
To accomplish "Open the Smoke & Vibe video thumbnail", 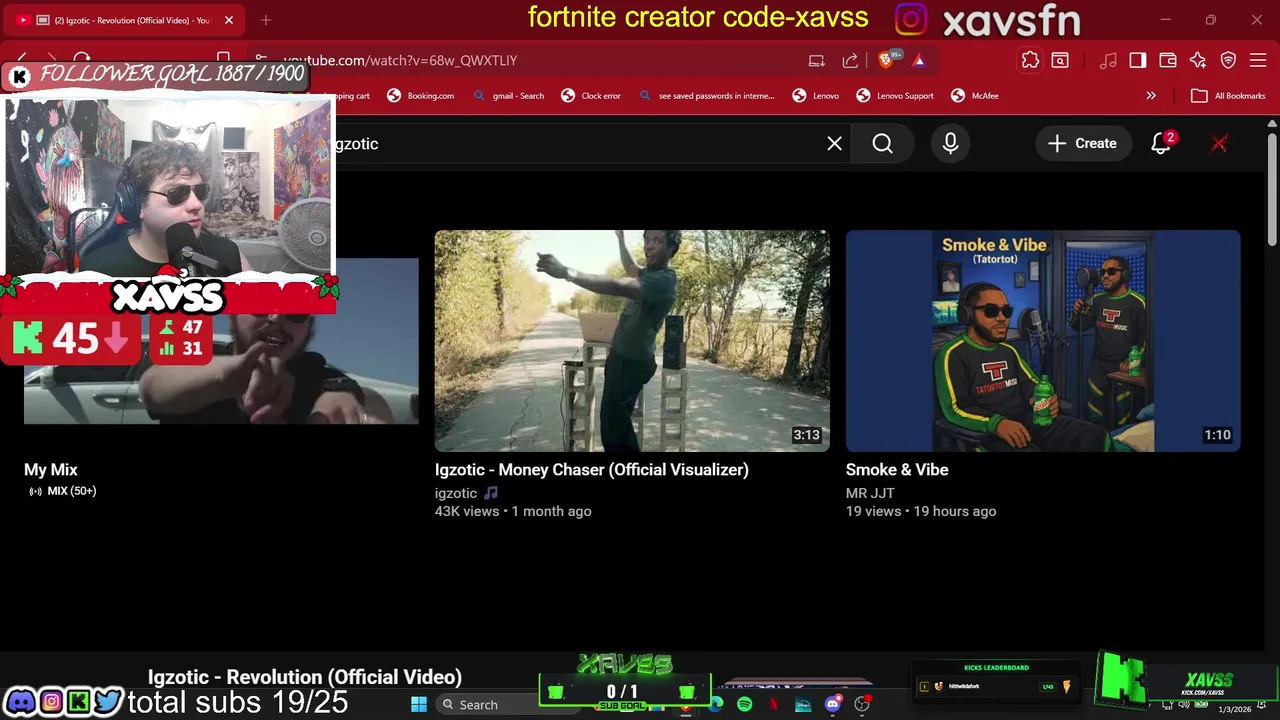I will point(1043,341).
